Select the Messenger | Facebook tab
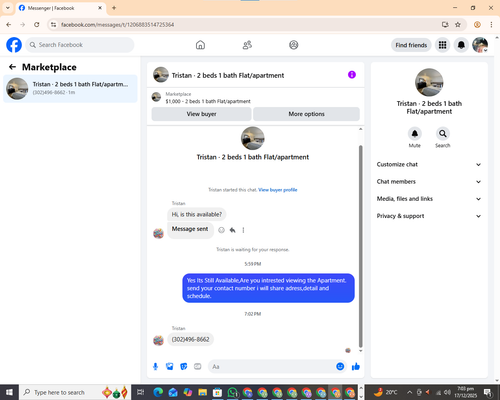The image size is (500, 400). click(61, 8)
